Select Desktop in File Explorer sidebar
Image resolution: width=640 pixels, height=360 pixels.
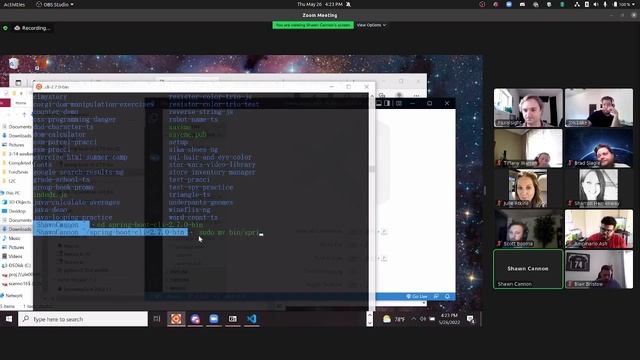pos(14,211)
